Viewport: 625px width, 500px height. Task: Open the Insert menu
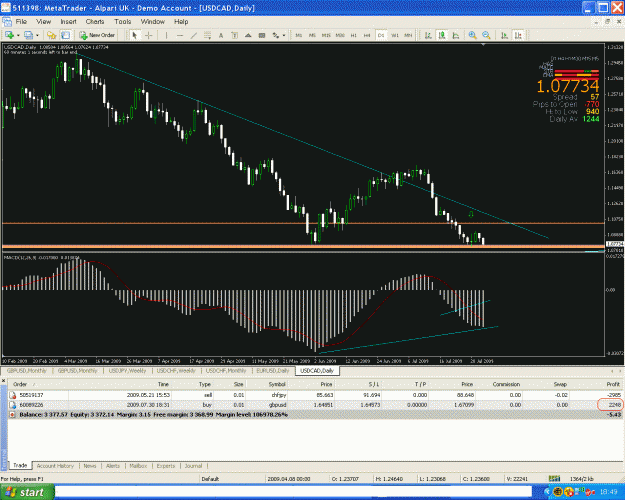coord(68,22)
